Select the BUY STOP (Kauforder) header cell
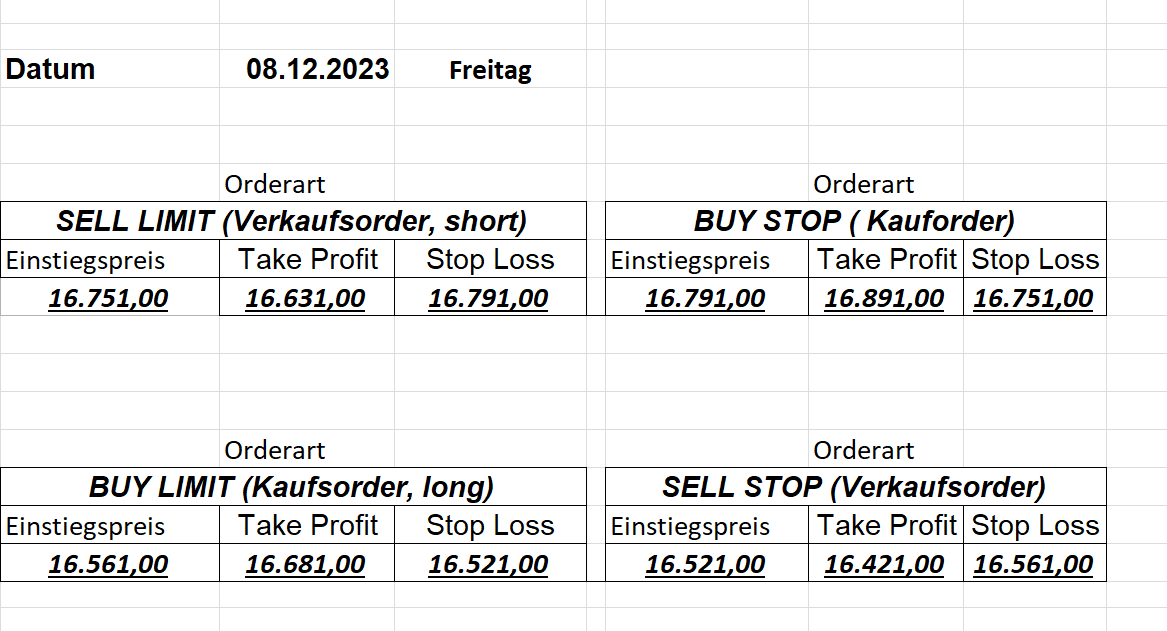 (x=854, y=221)
